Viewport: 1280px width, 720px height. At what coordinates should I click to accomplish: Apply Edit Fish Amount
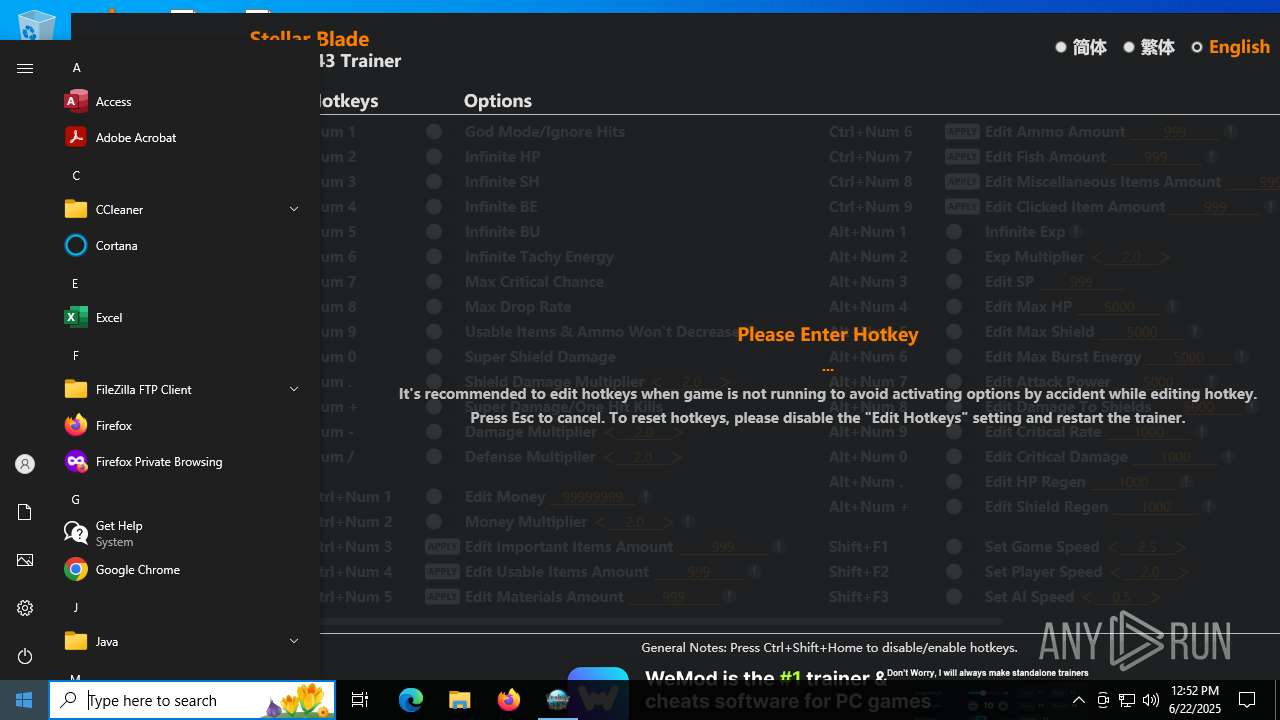[x=962, y=156]
